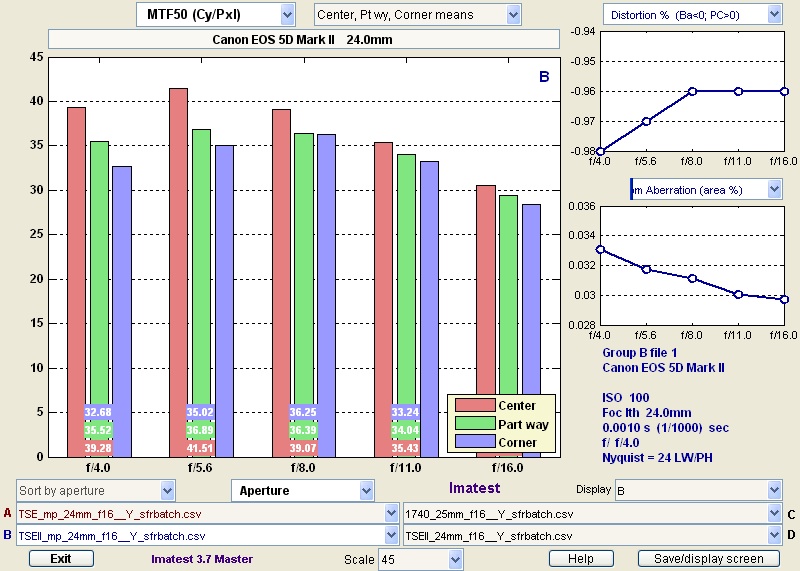Click the green part way bar at f/16.0
Image resolution: width=800 pixels, height=571 pixels.
click(x=508, y=293)
